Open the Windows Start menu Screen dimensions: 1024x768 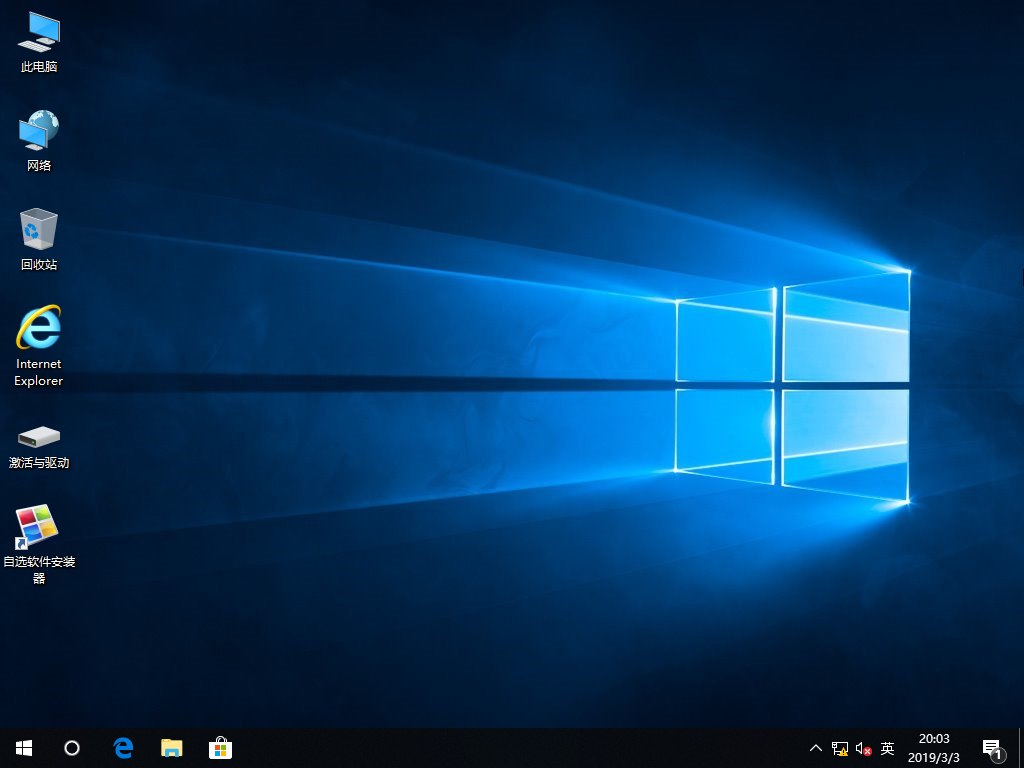[24, 748]
